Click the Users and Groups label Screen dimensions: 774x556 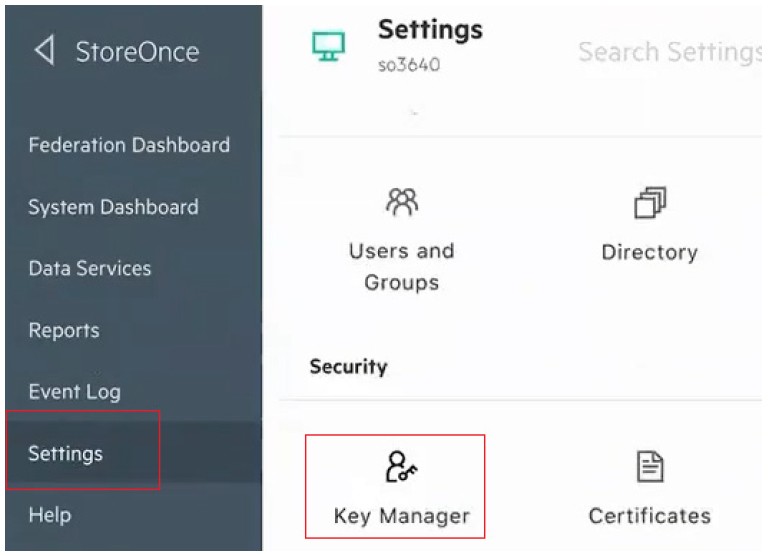coord(401,267)
